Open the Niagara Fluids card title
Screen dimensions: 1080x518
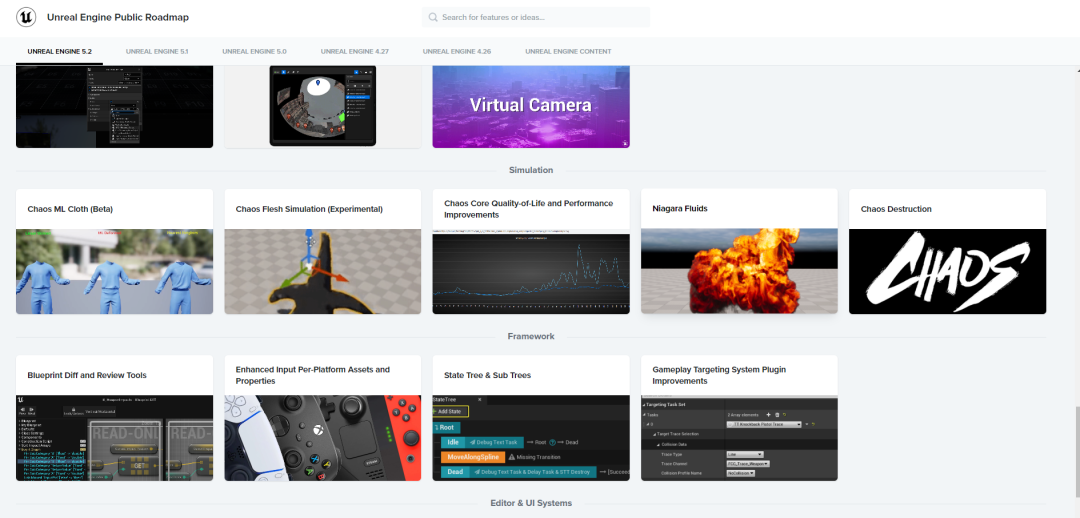[680, 209]
